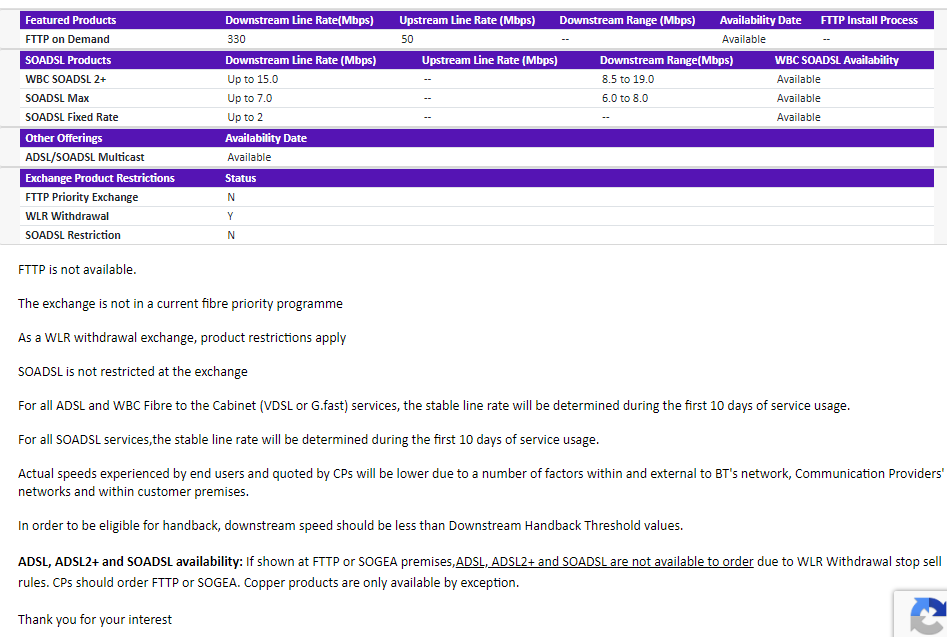Select the 330 downstream line rate value

[x=236, y=39]
